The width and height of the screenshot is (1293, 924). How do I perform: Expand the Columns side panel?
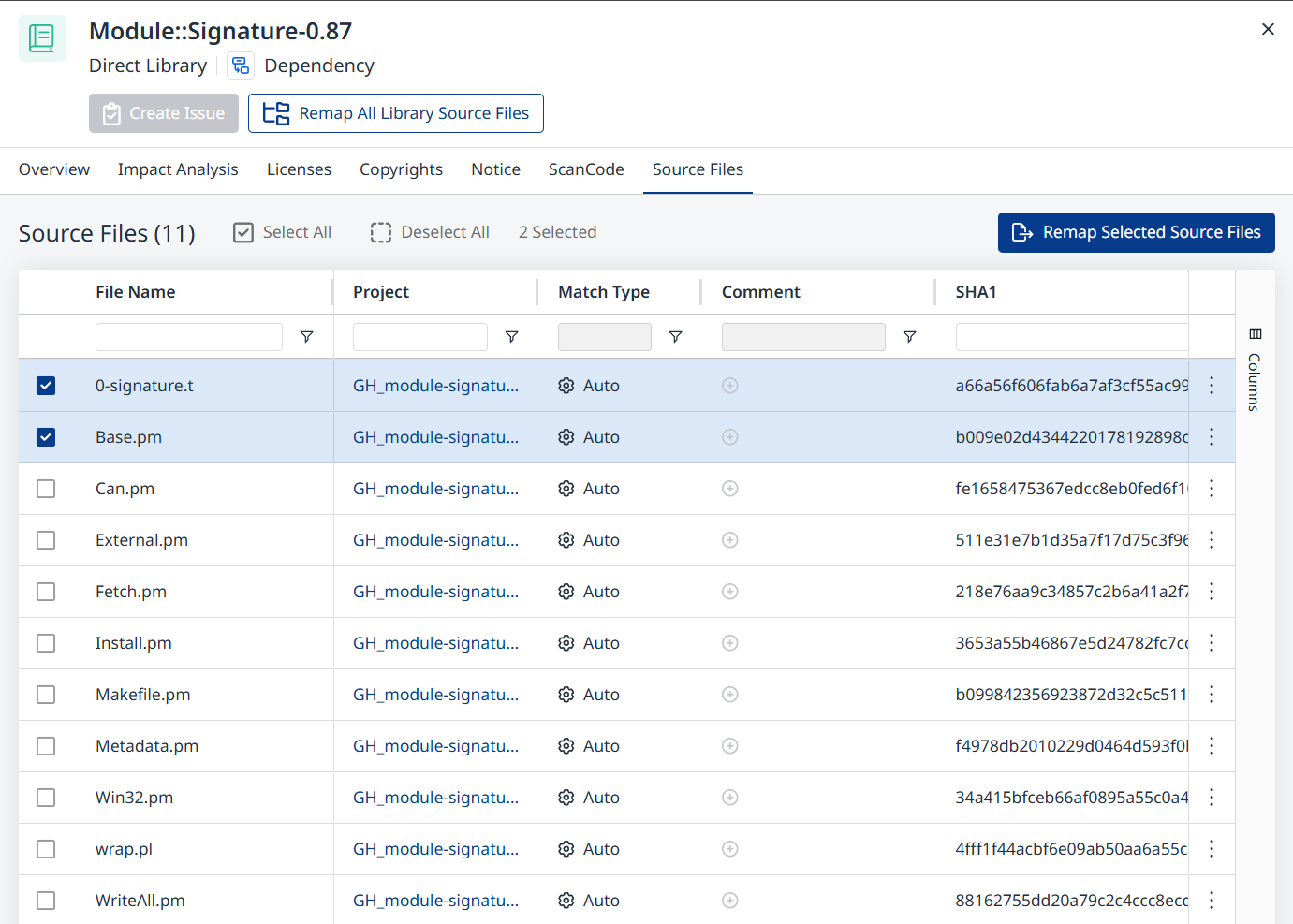tap(1255, 372)
